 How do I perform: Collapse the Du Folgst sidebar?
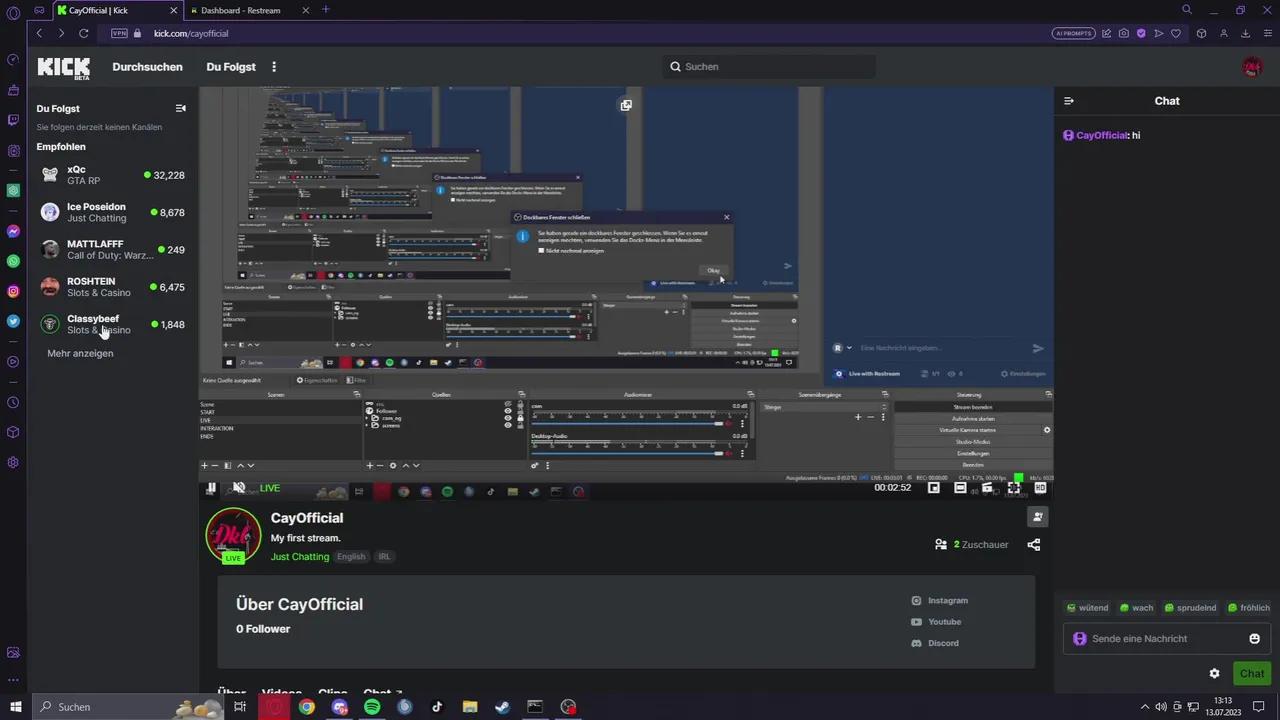click(181, 108)
